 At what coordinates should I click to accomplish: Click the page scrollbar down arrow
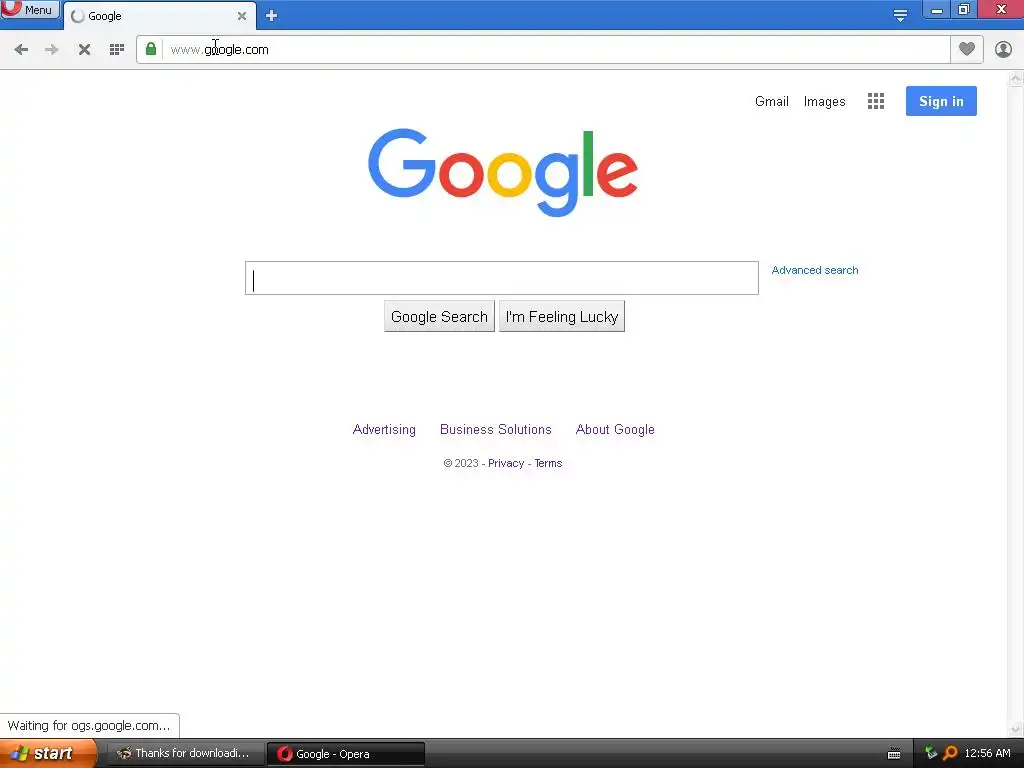coord(1016,729)
